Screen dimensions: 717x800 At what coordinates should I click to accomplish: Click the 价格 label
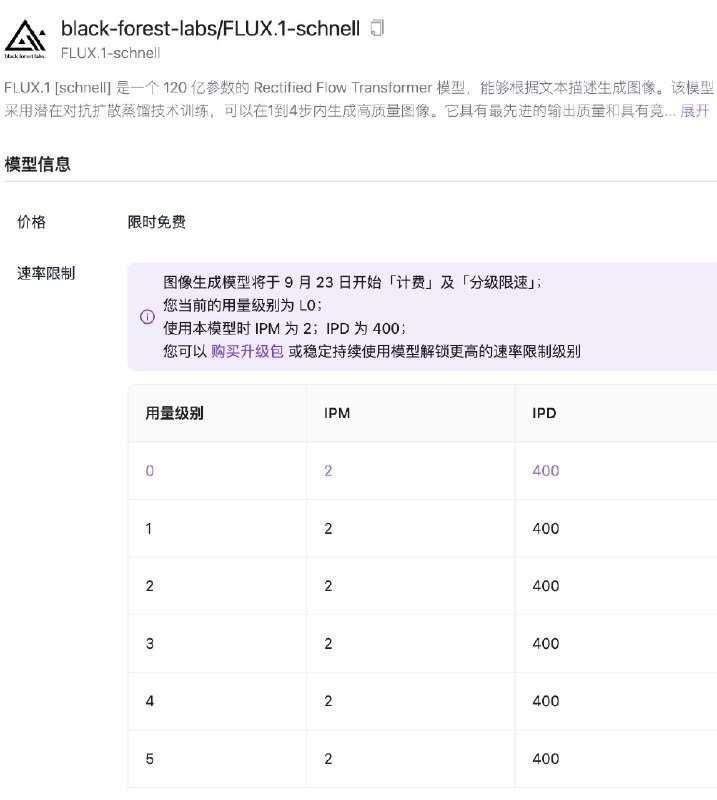(32, 222)
